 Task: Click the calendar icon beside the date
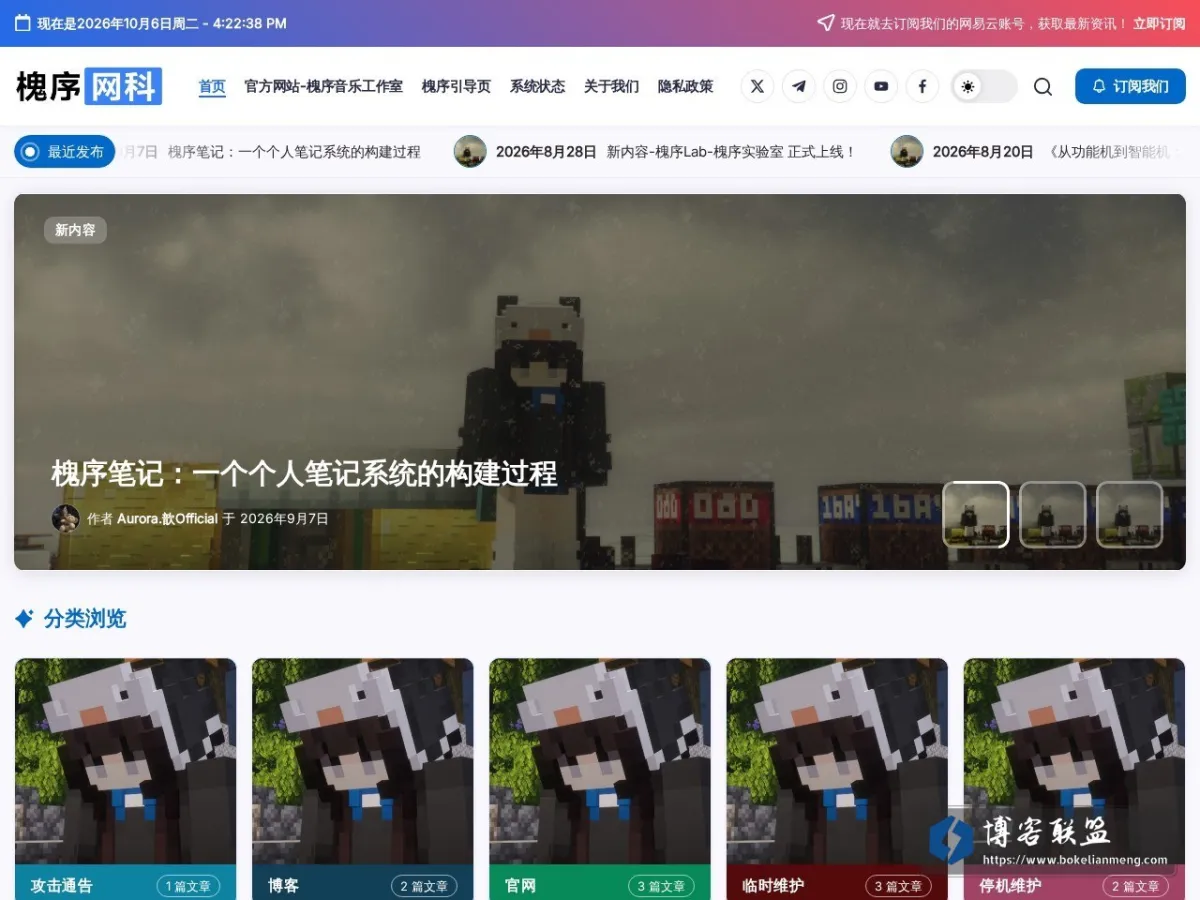pos(23,23)
